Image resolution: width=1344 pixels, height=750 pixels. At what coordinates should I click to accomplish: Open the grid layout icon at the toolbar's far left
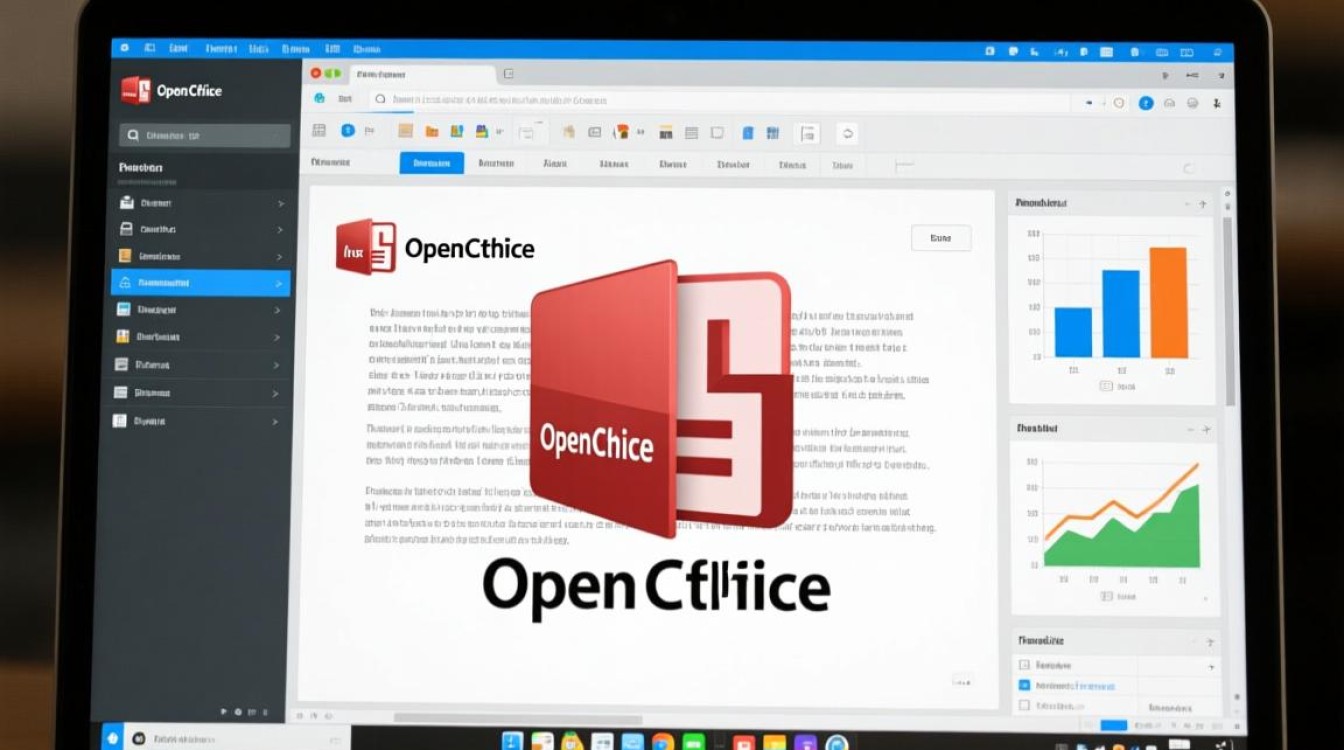point(319,131)
